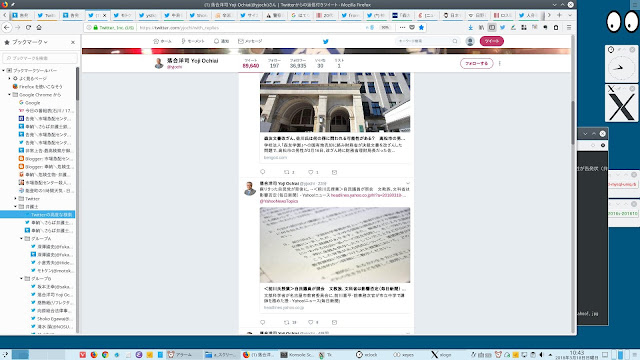List all tabs dropdown arrow

[x=570, y=15]
